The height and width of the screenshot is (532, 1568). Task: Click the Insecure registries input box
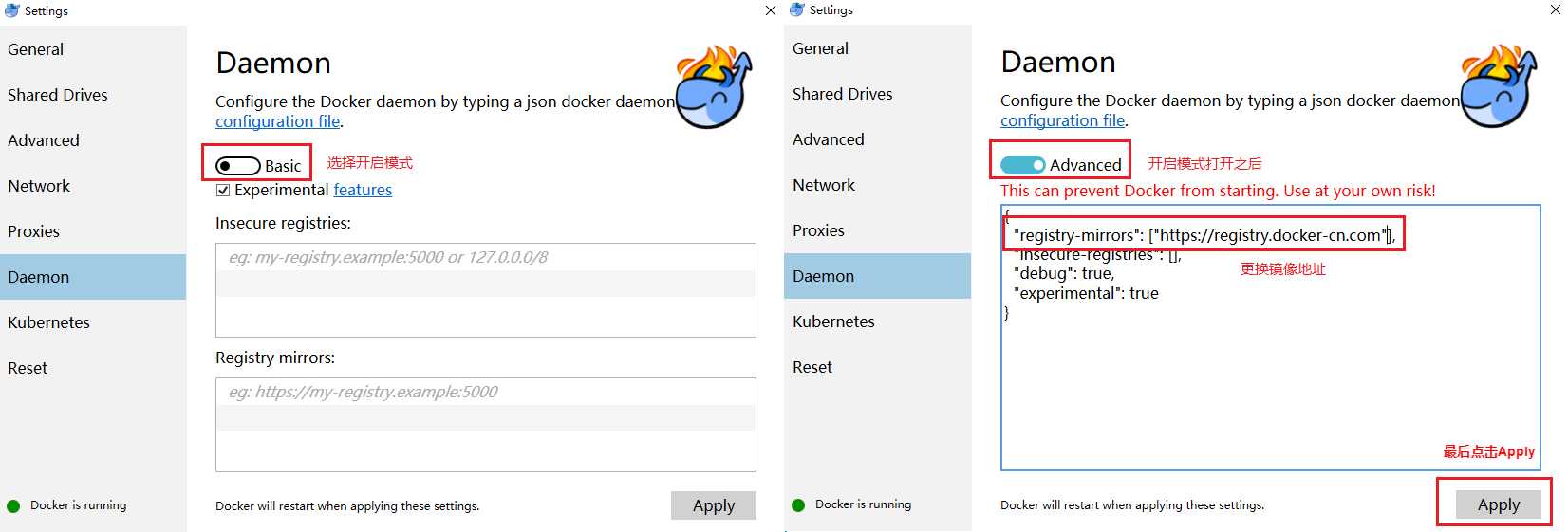pos(486,290)
